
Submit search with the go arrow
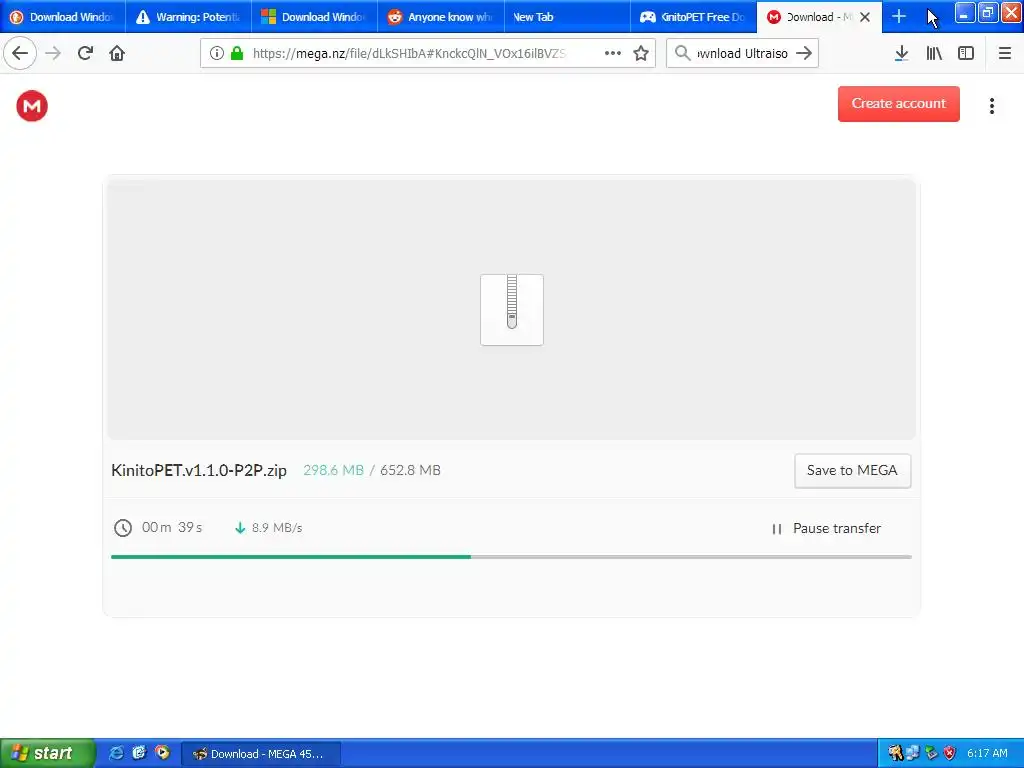(x=804, y=53)
